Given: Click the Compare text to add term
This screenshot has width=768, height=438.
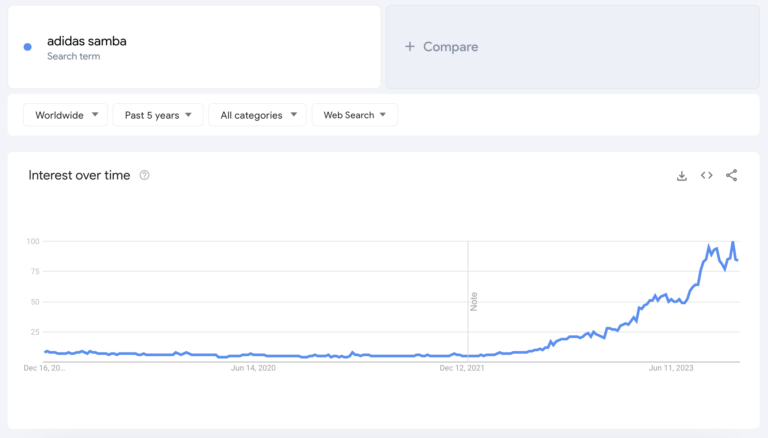Looking at the screenshot, I should [450, 47].
